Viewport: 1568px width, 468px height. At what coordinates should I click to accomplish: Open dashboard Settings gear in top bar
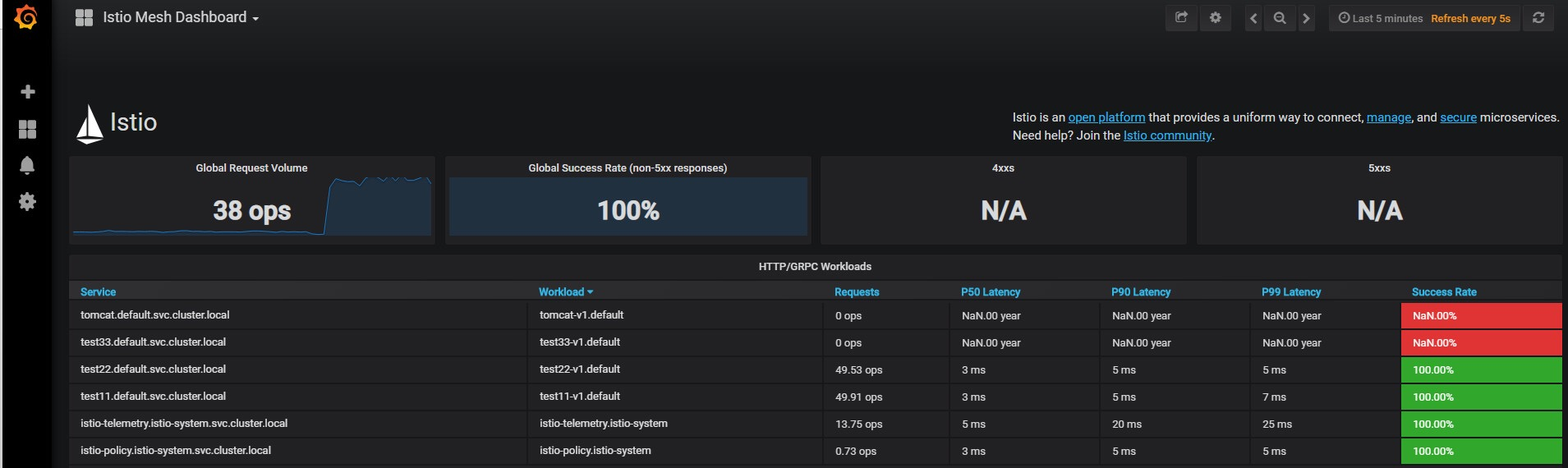(1216, 17)
